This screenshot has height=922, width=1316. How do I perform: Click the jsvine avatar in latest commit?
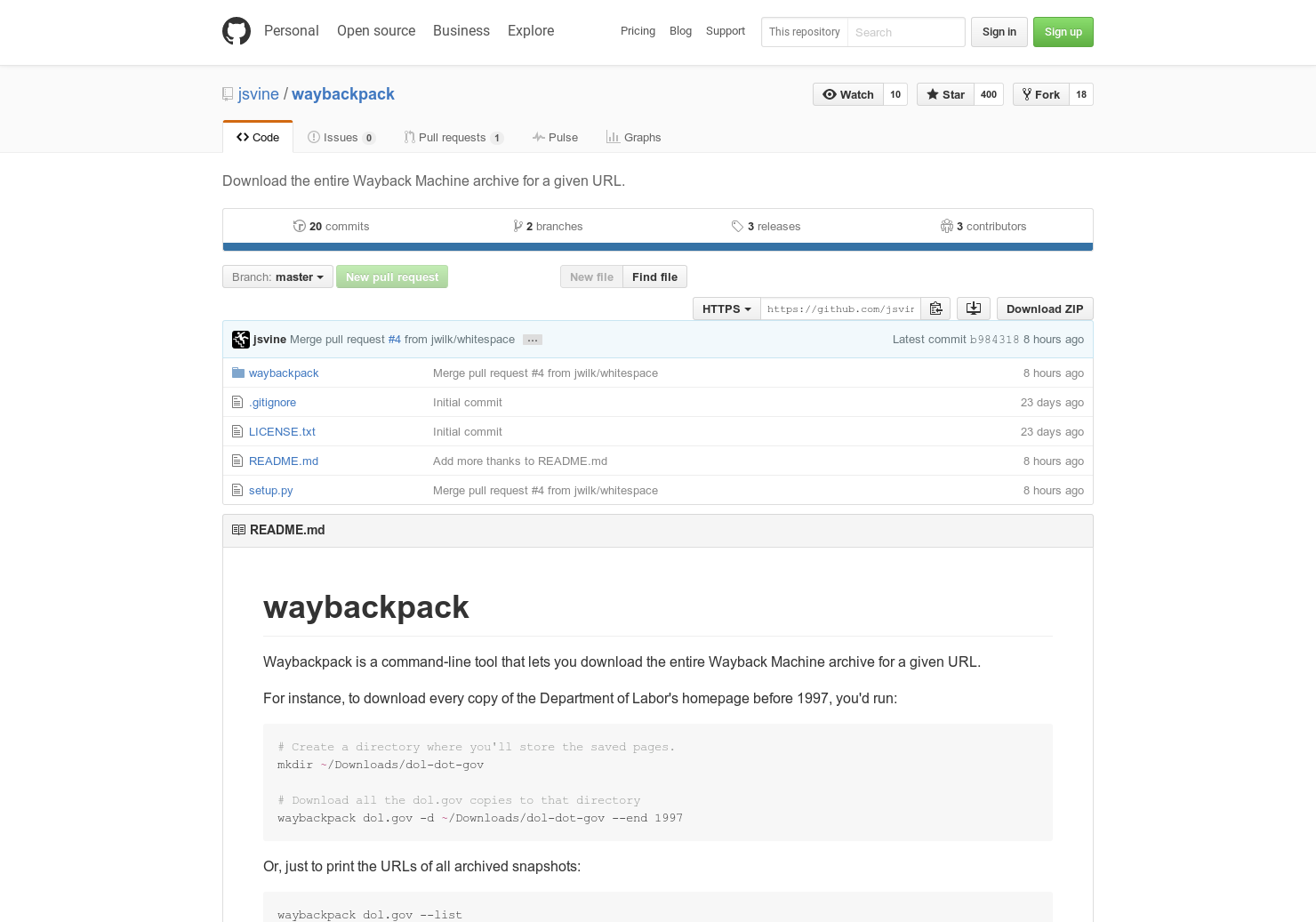tap(241, 340)
